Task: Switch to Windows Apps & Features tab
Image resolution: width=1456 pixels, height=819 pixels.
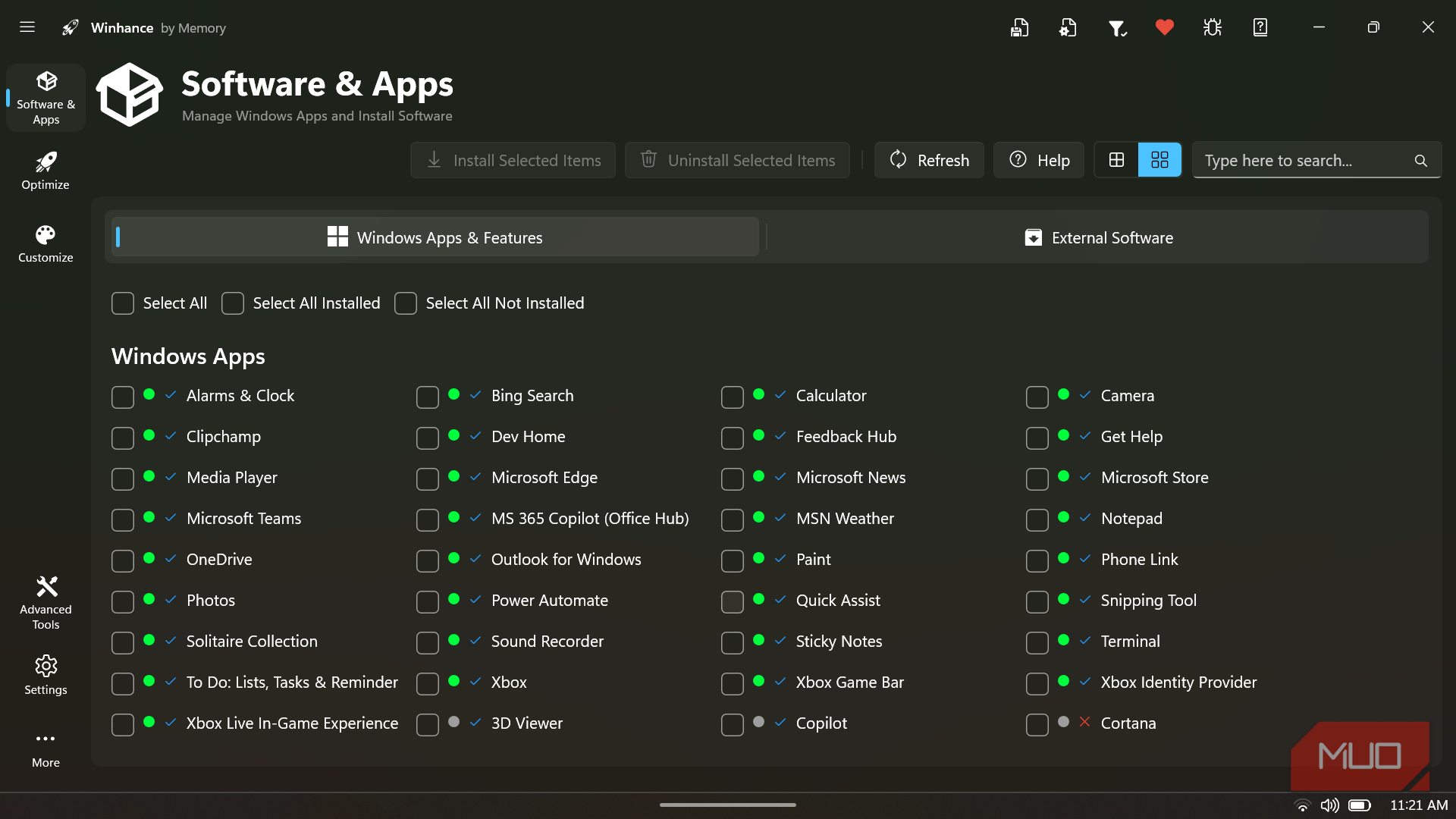Action: pyautogui.click(x=435, y=237)
